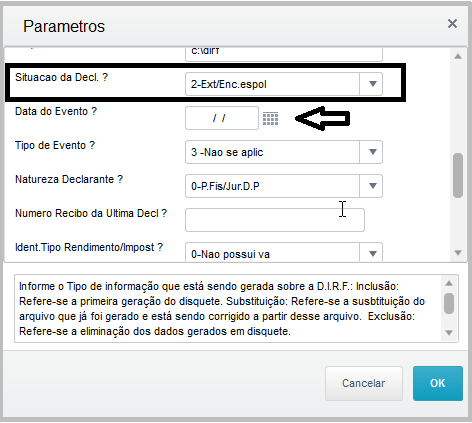Click the Data do Evento date field

point(222,118)
